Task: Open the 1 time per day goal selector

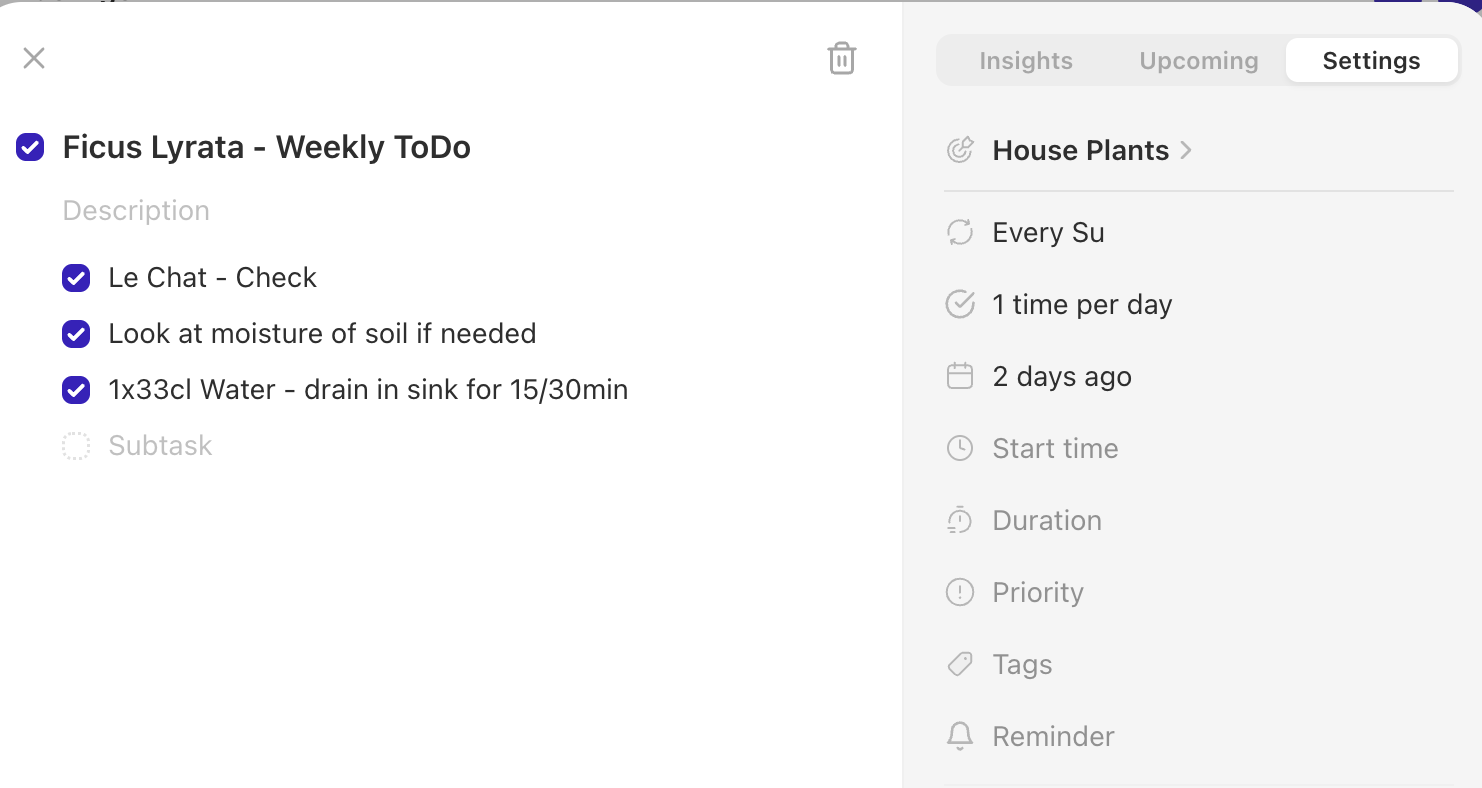Action: tap(1082, 305)
